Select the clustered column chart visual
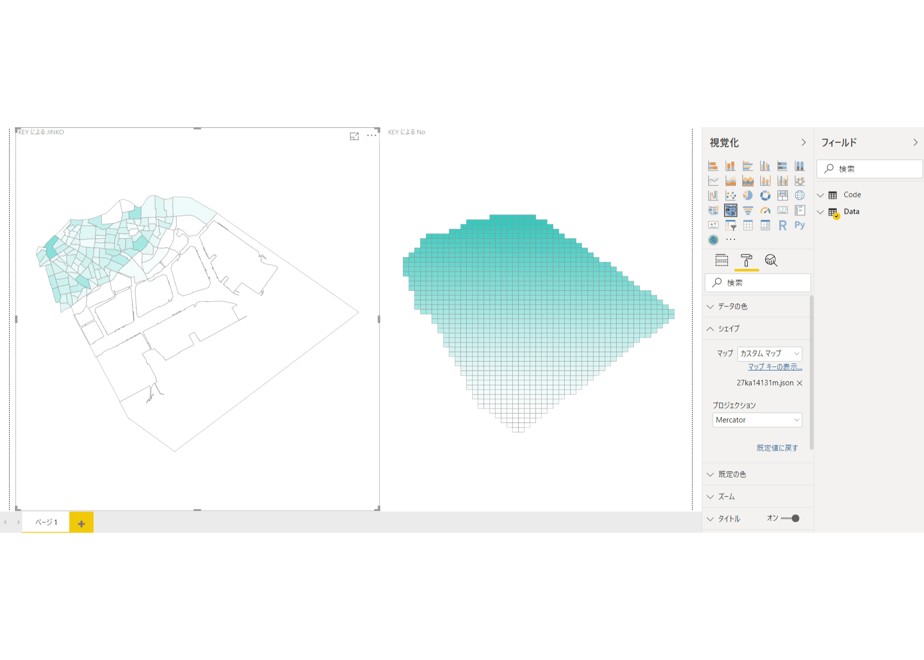The width and height of the screenshot is (924, 660). 765,166
